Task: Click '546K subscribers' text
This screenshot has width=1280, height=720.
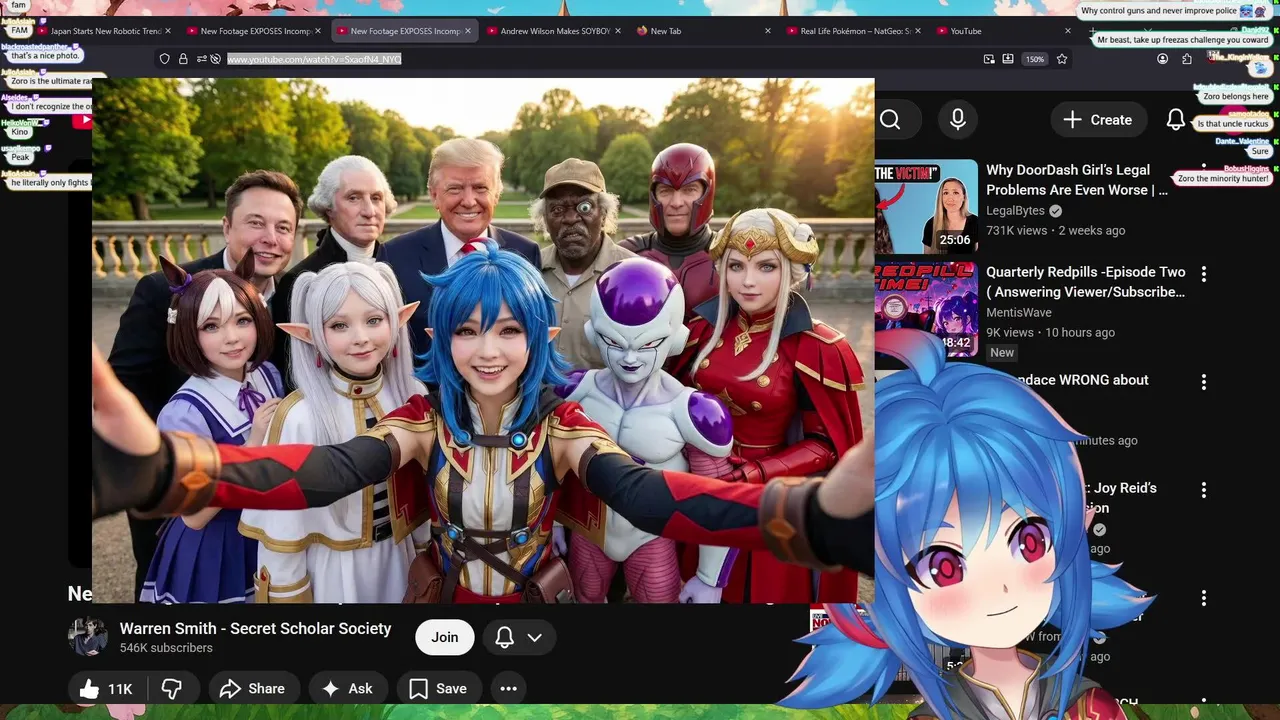Action: (x=166, y=648)
